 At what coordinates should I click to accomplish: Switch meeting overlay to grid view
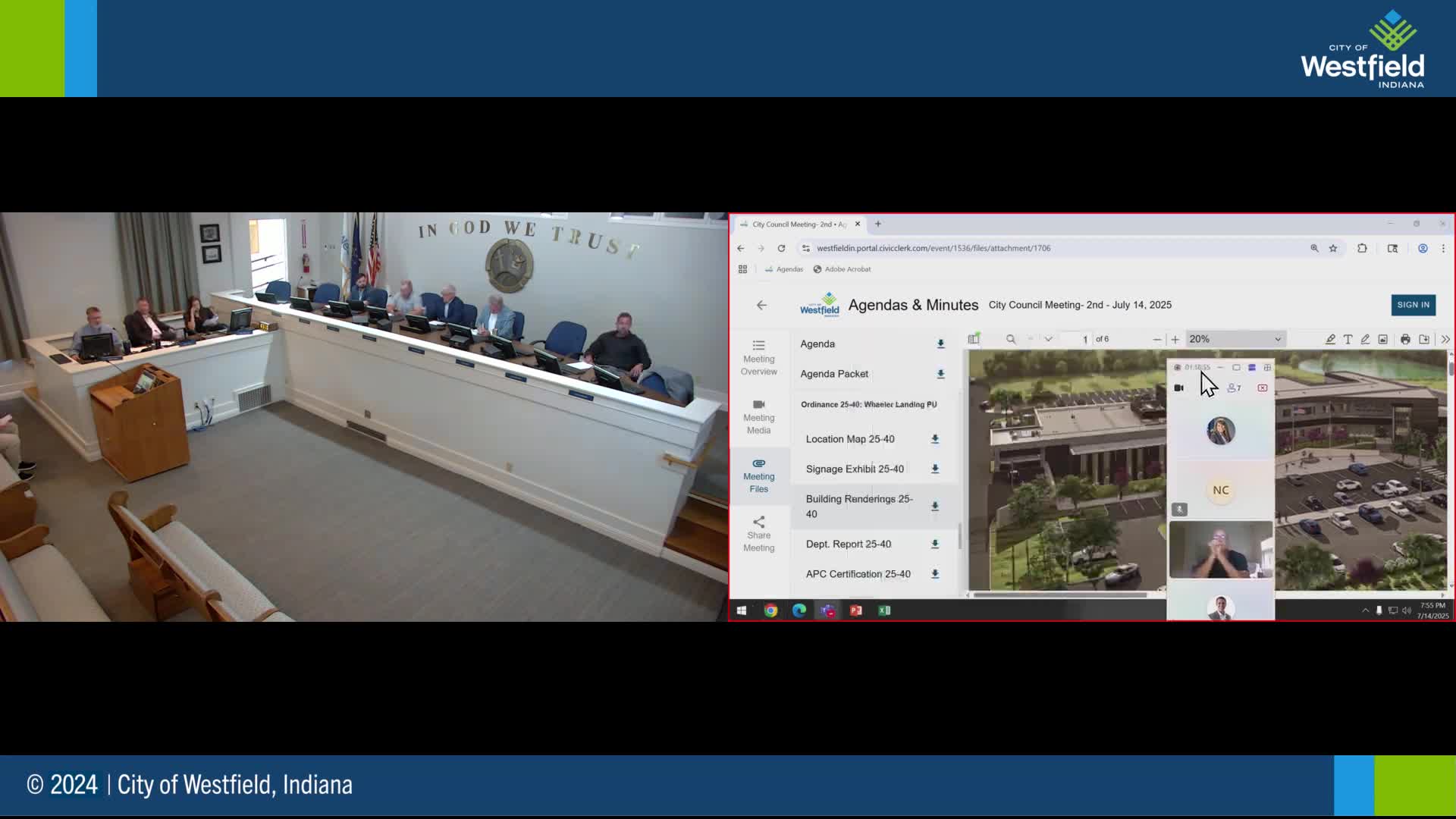coord(1267,367)
